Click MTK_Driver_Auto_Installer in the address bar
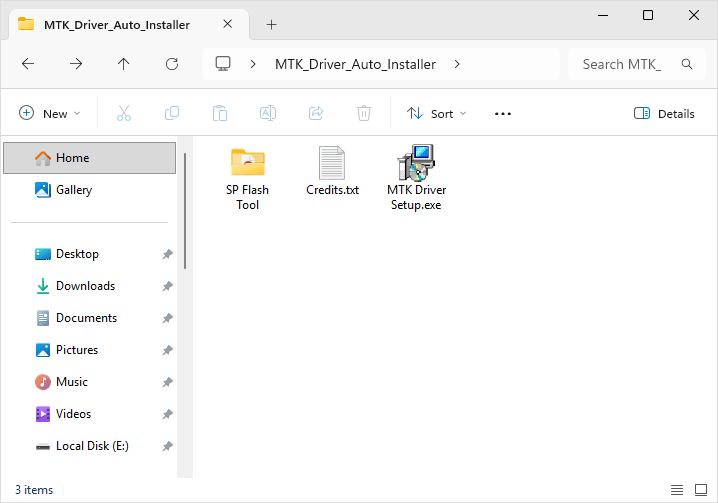 (355, 64)
